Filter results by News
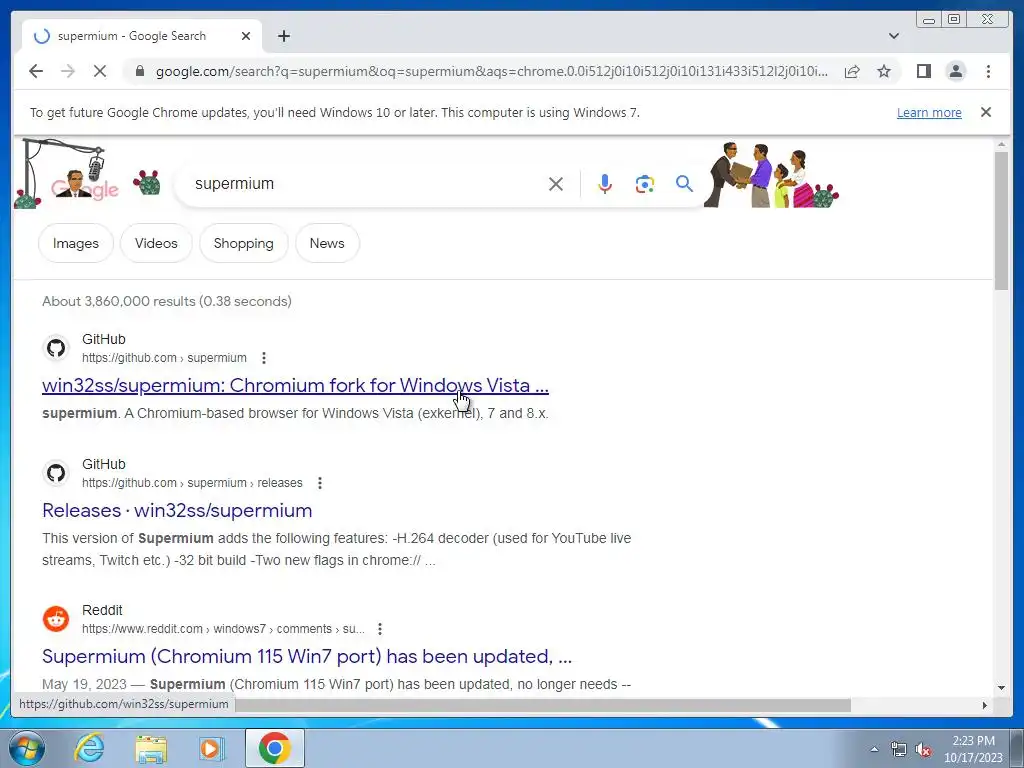 click(x=327, y=243)
